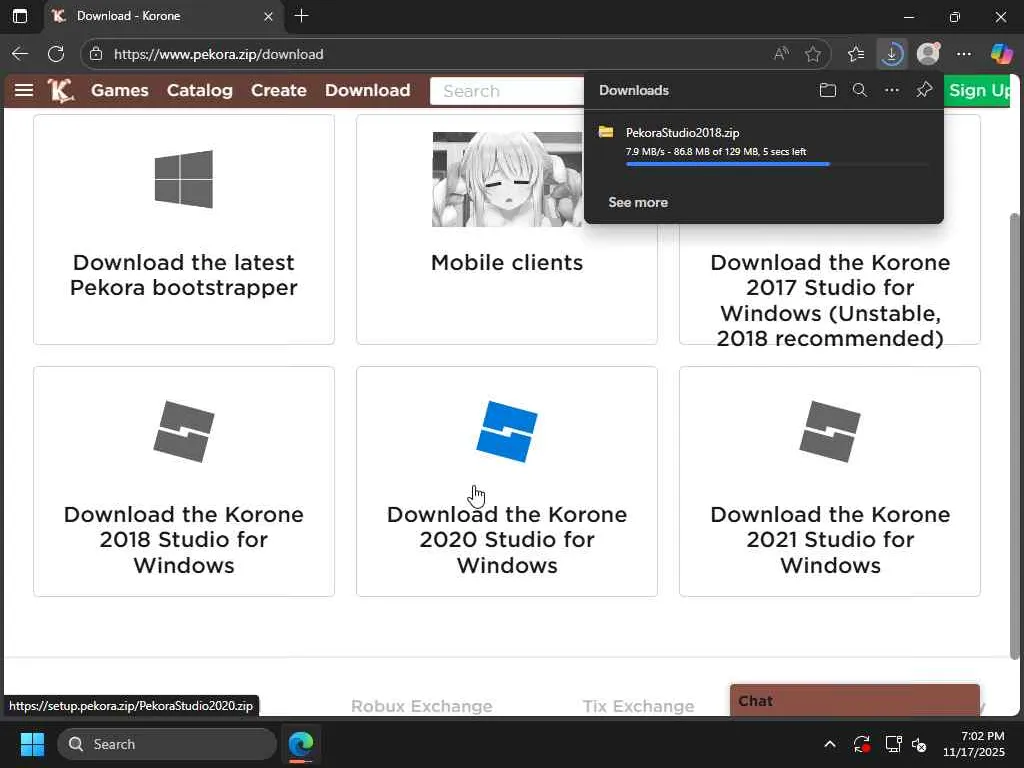The image size is (1024, 768).
Task: Open the network tray icon
Action: click(893, 744)
